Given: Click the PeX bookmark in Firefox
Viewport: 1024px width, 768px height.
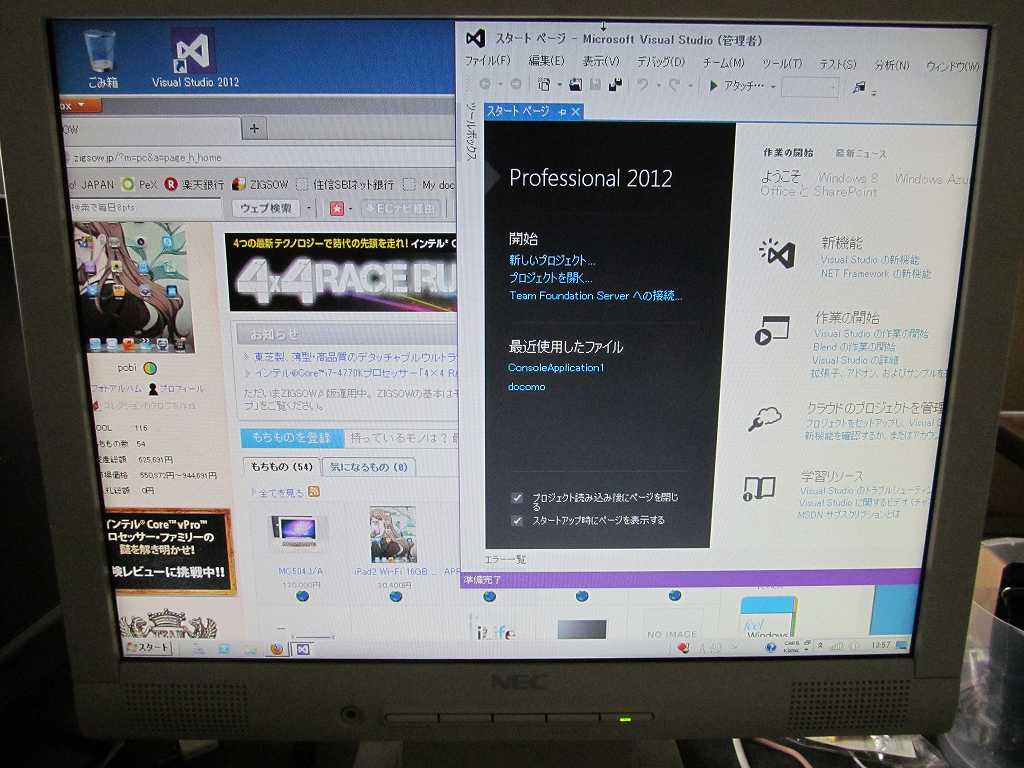Looking at the screenshot, I should click(x=139, y=185).
